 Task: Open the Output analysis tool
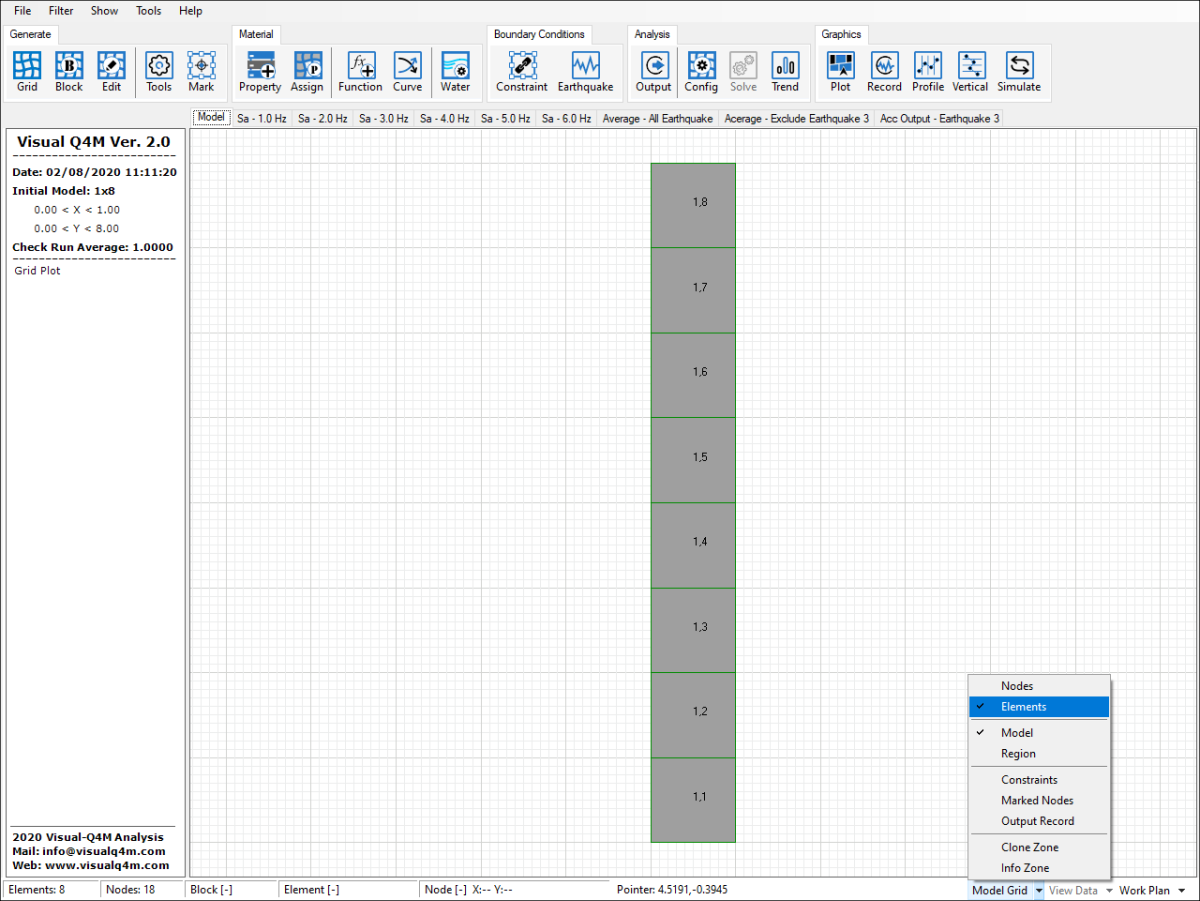click(x=654, y=72)
